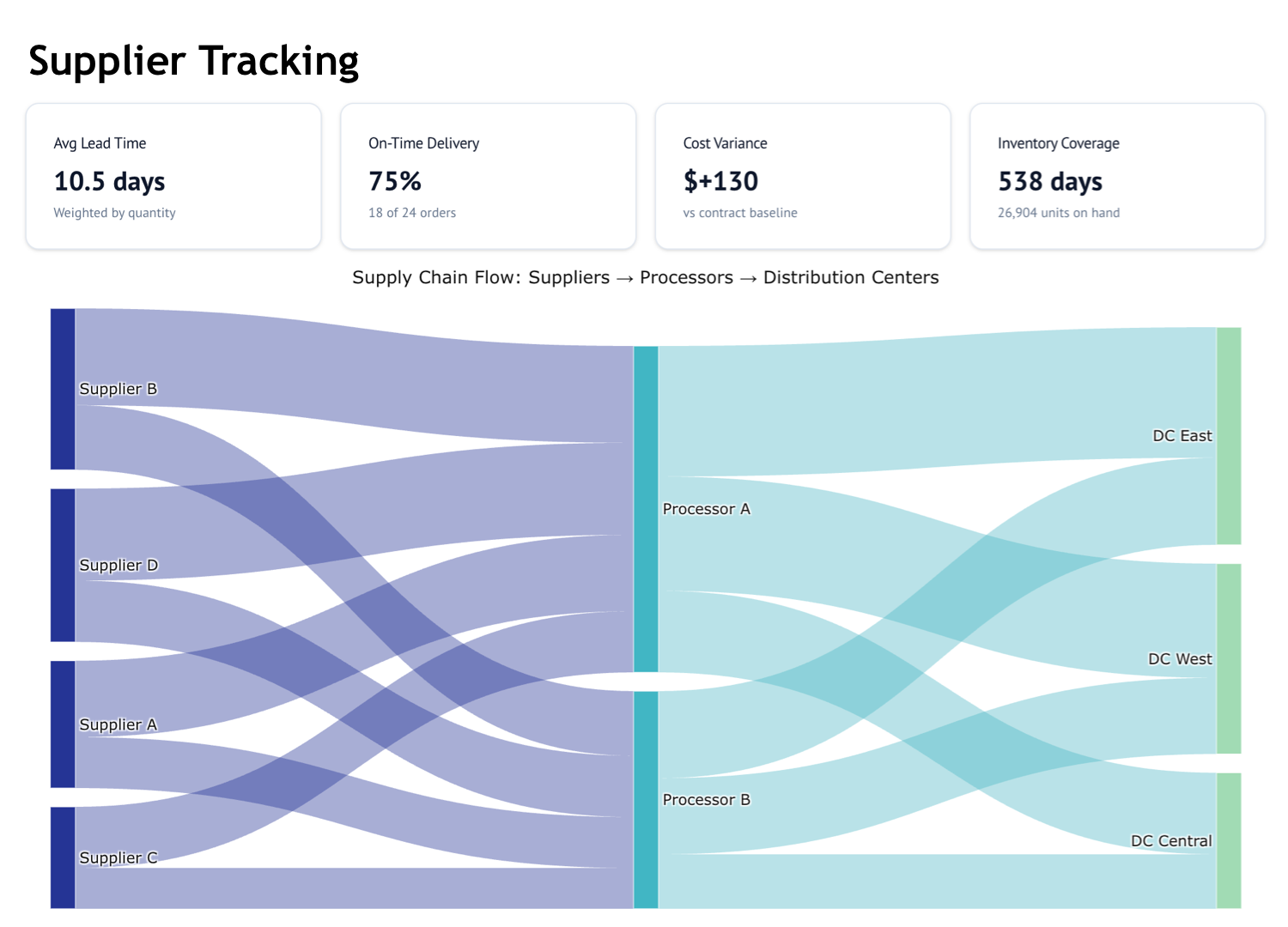The image size is (1288, 927).
Task: Click the On-Time Delivery card
Action: (x=488, y=177)
